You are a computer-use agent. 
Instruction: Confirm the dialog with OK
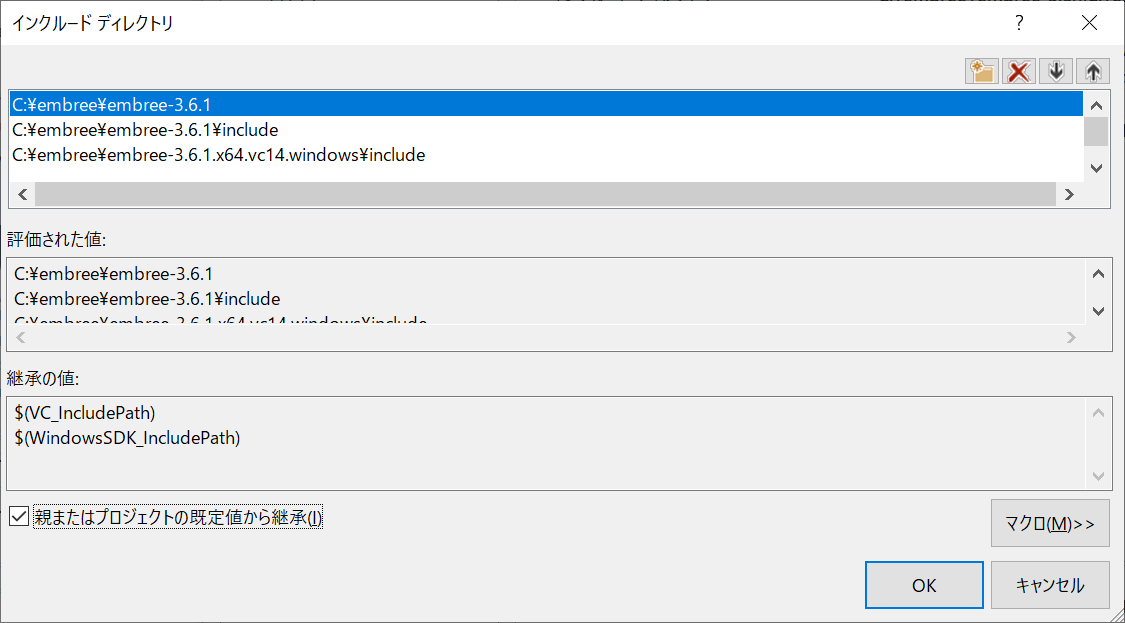pos(924,585)
